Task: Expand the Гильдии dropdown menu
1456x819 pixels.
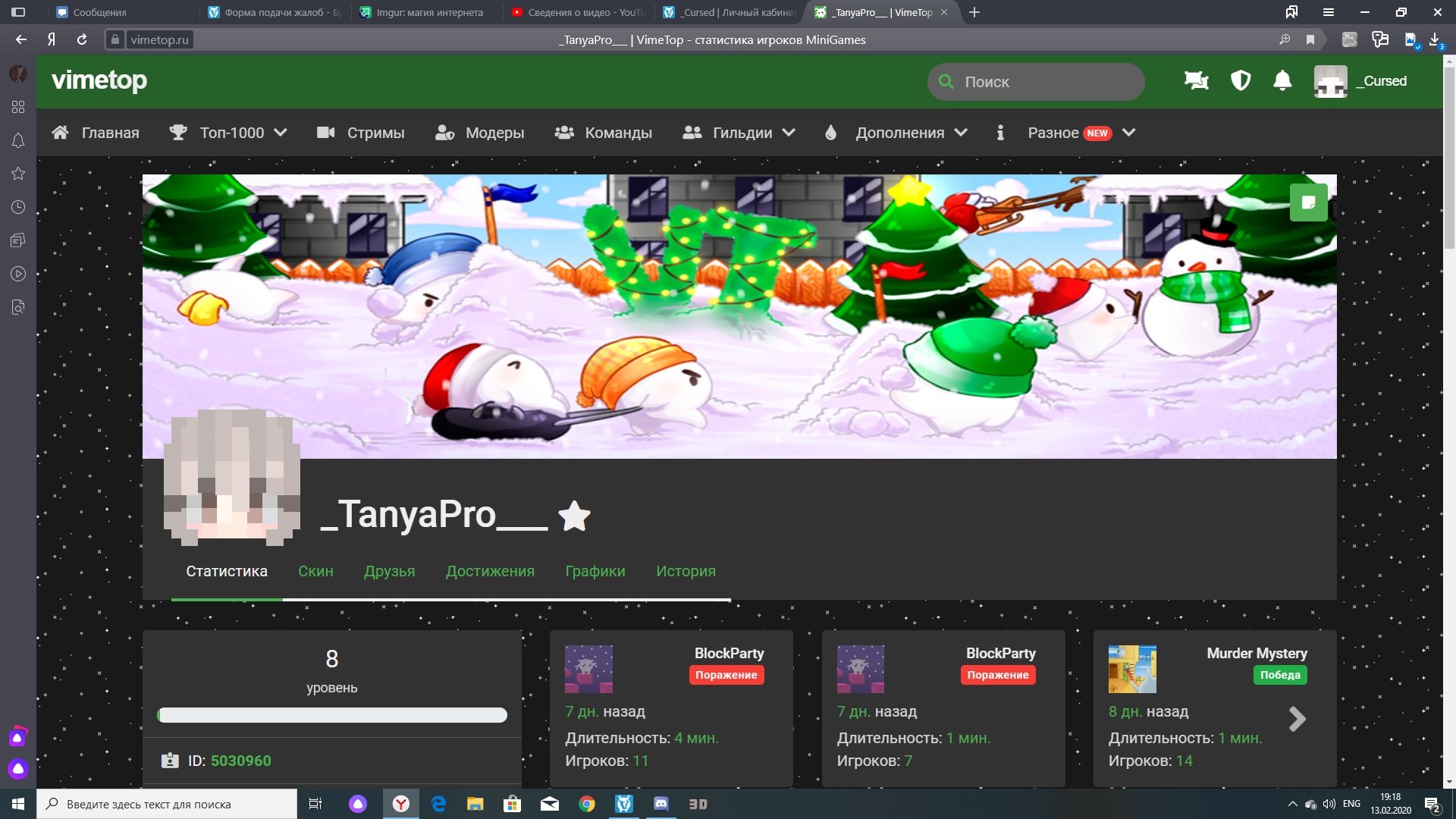Action: point(739,133)
